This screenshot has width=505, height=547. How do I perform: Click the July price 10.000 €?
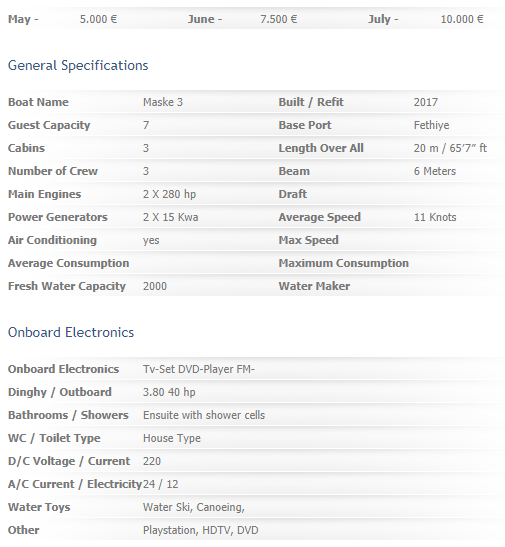coord(462,19)
